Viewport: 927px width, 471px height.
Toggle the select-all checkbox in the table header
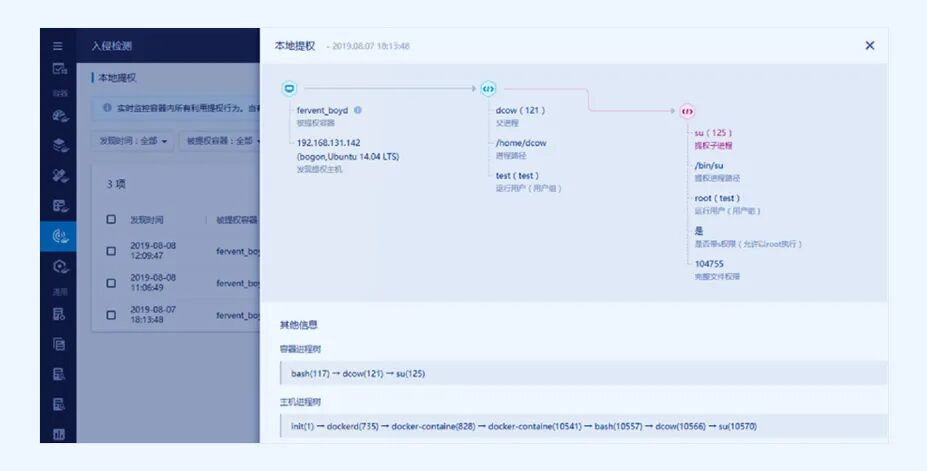pos(111,219)
